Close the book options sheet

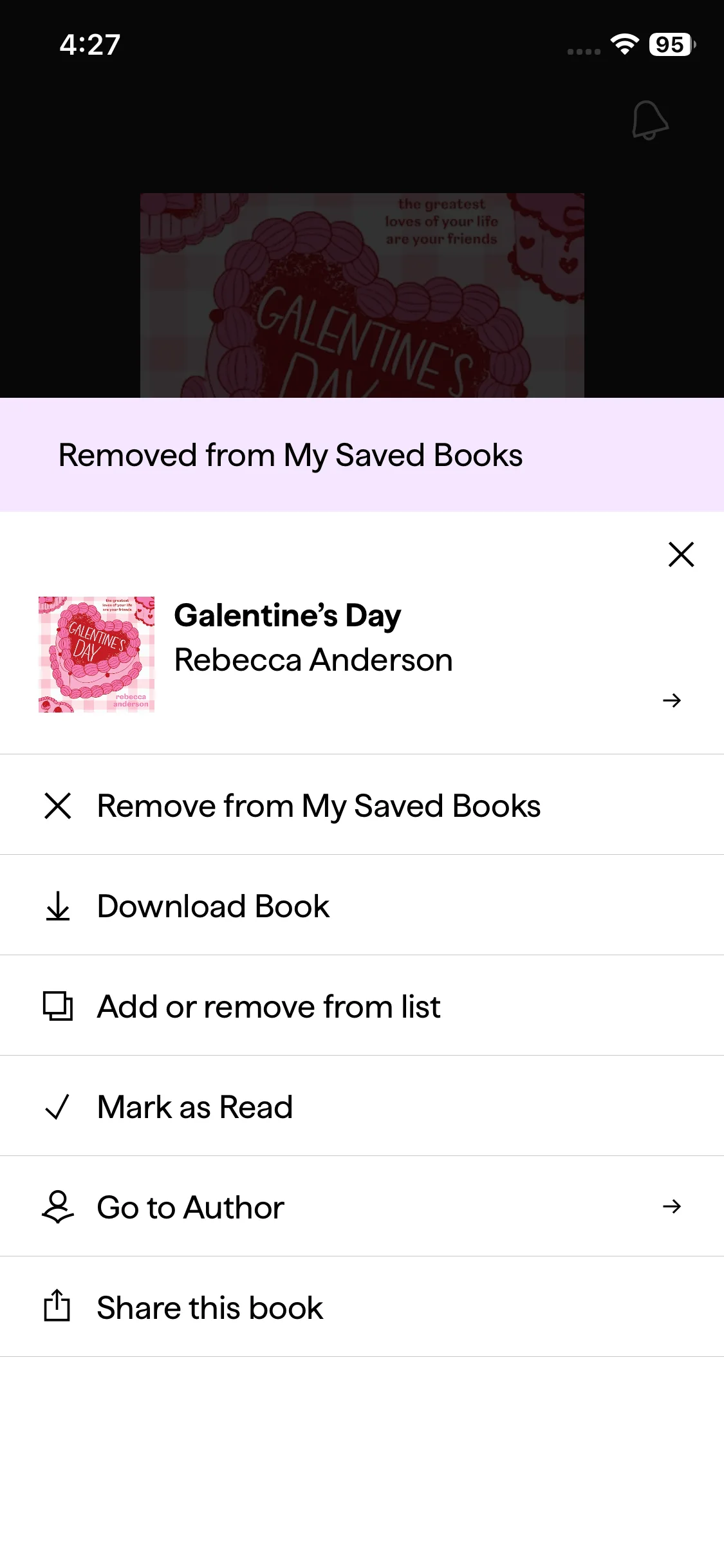tap(681, 554)
